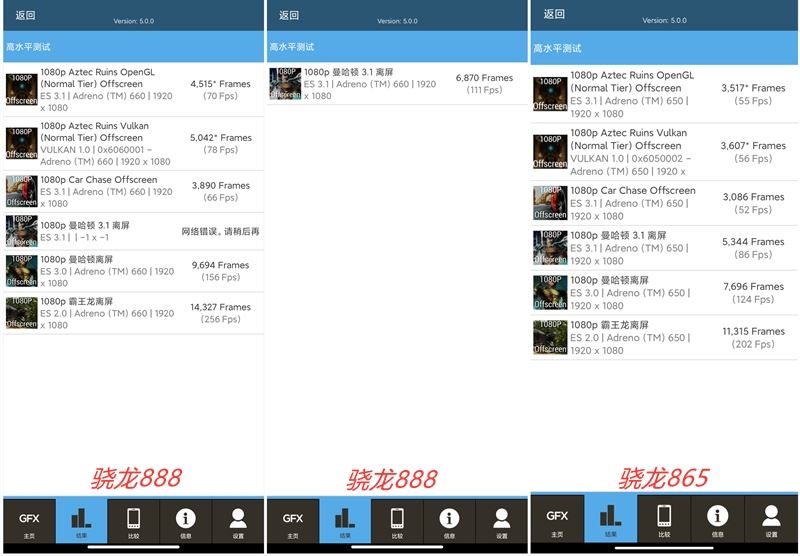Open 1080p 曼哈顿离屏 thumbnail, Adreno 660 list
The height and width of the screenshot is (556, 800).
pyautogui.click(x=21, y=271)
